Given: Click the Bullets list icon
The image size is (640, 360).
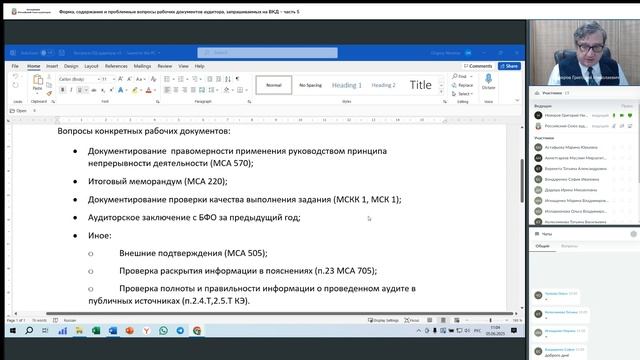Looking at the screenshot, I should click(167, 79).
